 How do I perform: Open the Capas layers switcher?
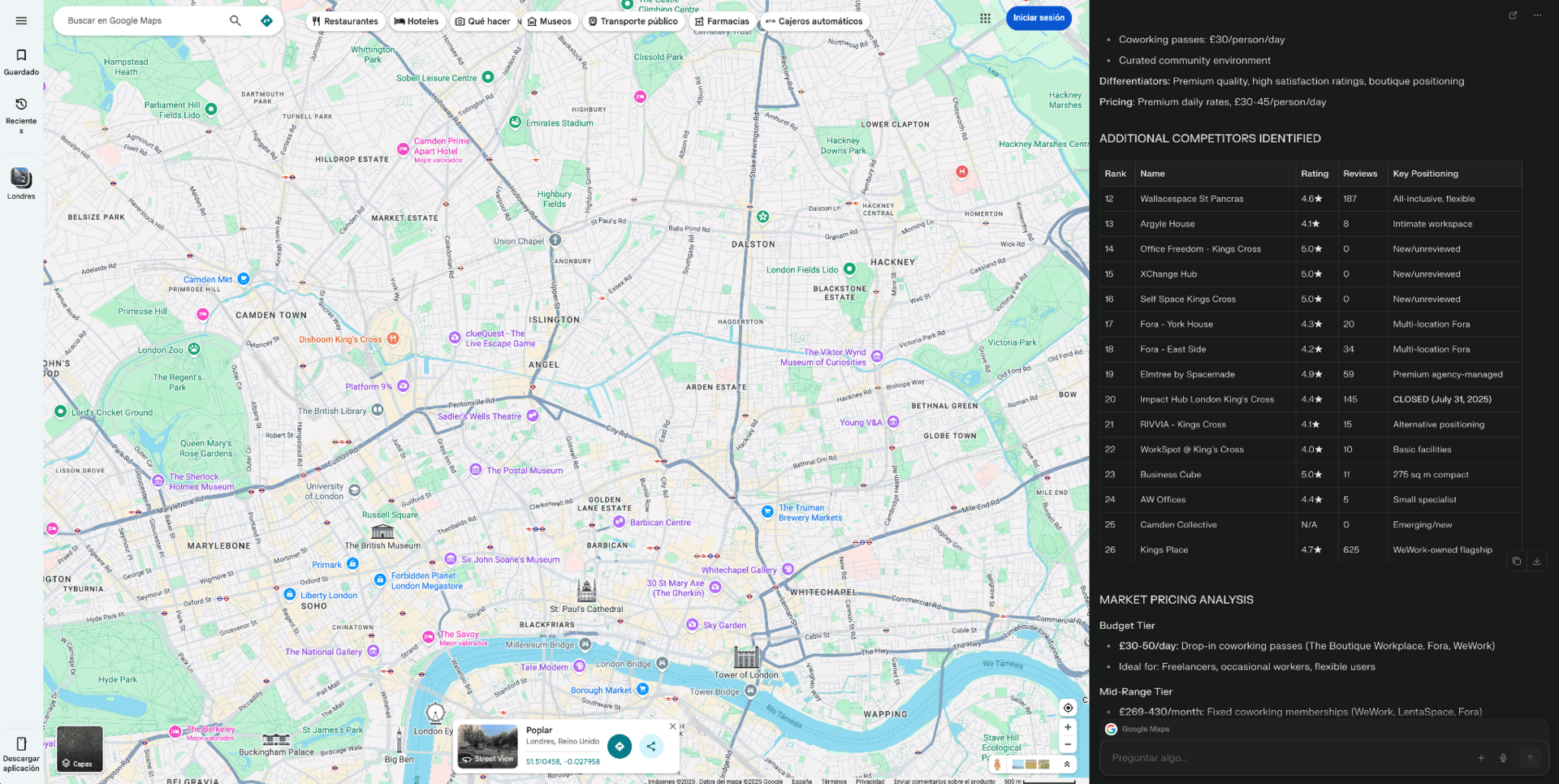tap(80, 748)
